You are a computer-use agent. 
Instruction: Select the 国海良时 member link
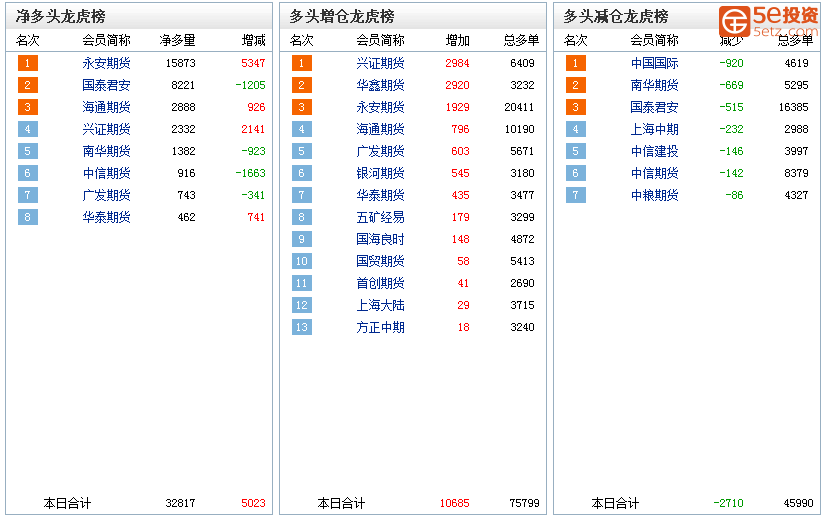pyautogui.click(x=380, y=240)
